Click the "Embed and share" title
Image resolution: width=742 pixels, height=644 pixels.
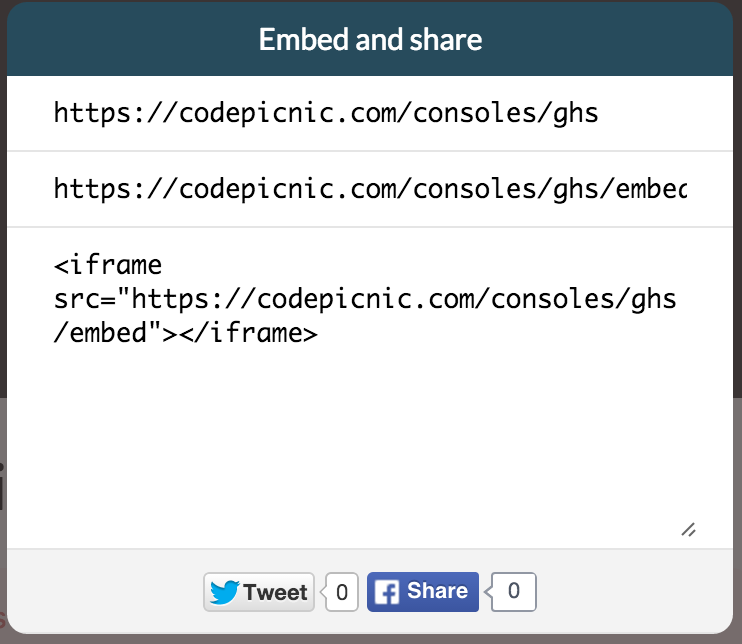(x=370, y=39)
